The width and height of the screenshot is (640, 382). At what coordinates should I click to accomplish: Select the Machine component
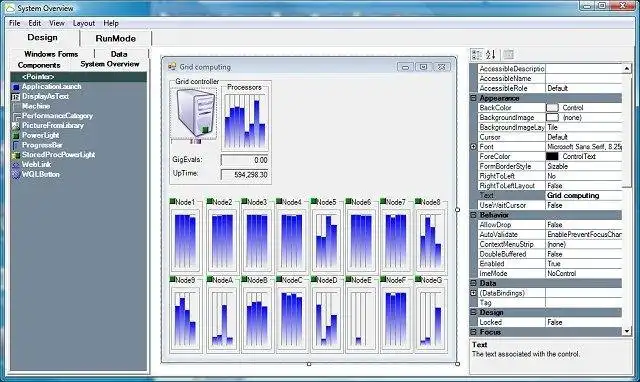(36, 106)
